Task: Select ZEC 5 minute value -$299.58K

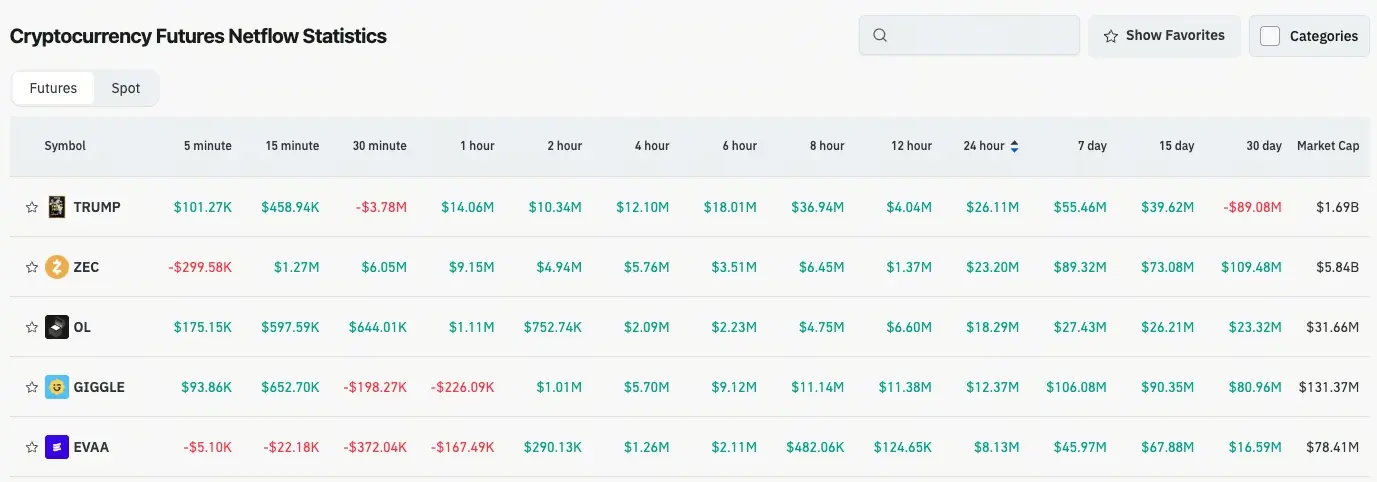Action: [199, 267]
